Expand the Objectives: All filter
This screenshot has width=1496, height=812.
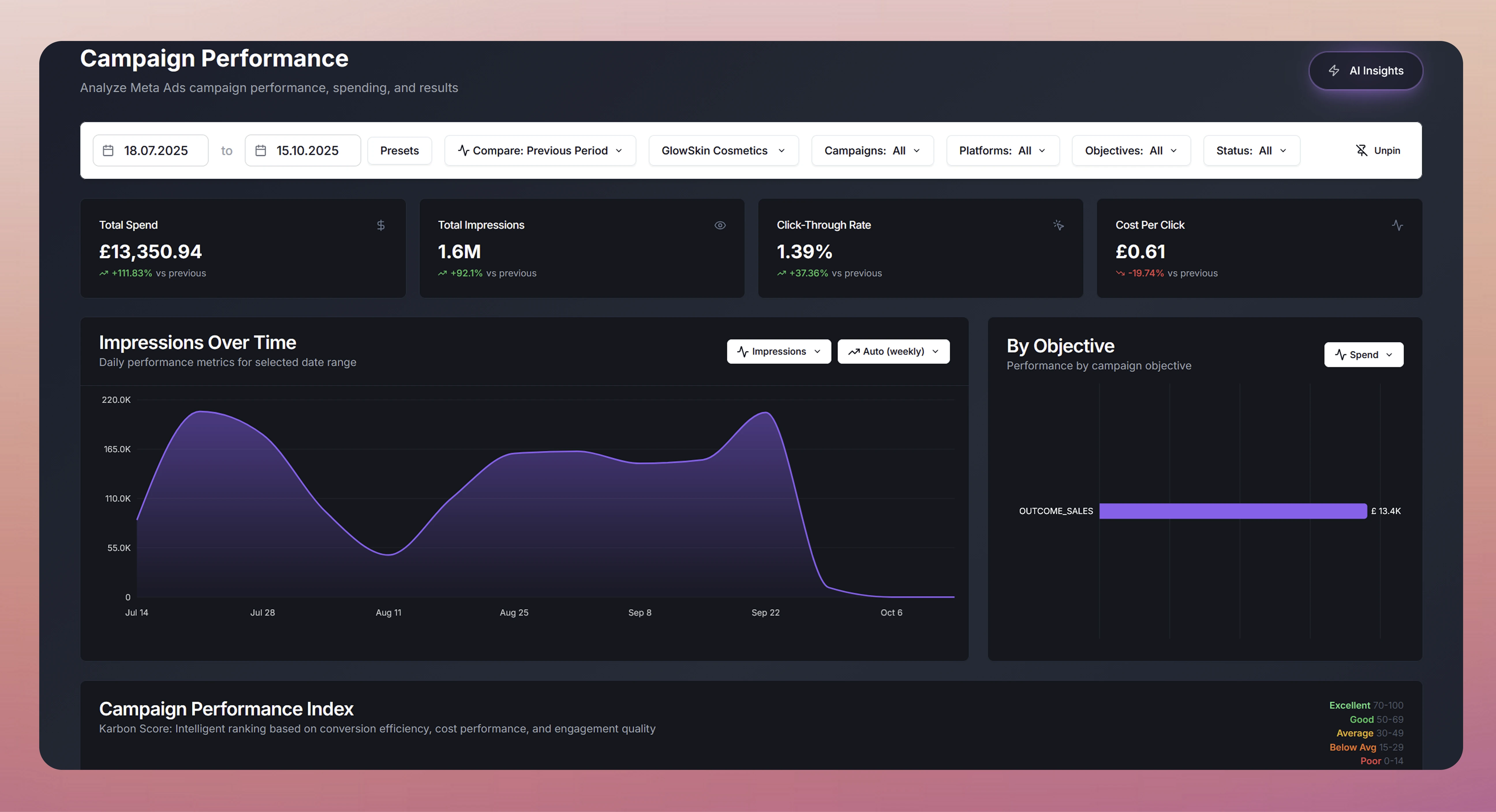pos(1131,150)
